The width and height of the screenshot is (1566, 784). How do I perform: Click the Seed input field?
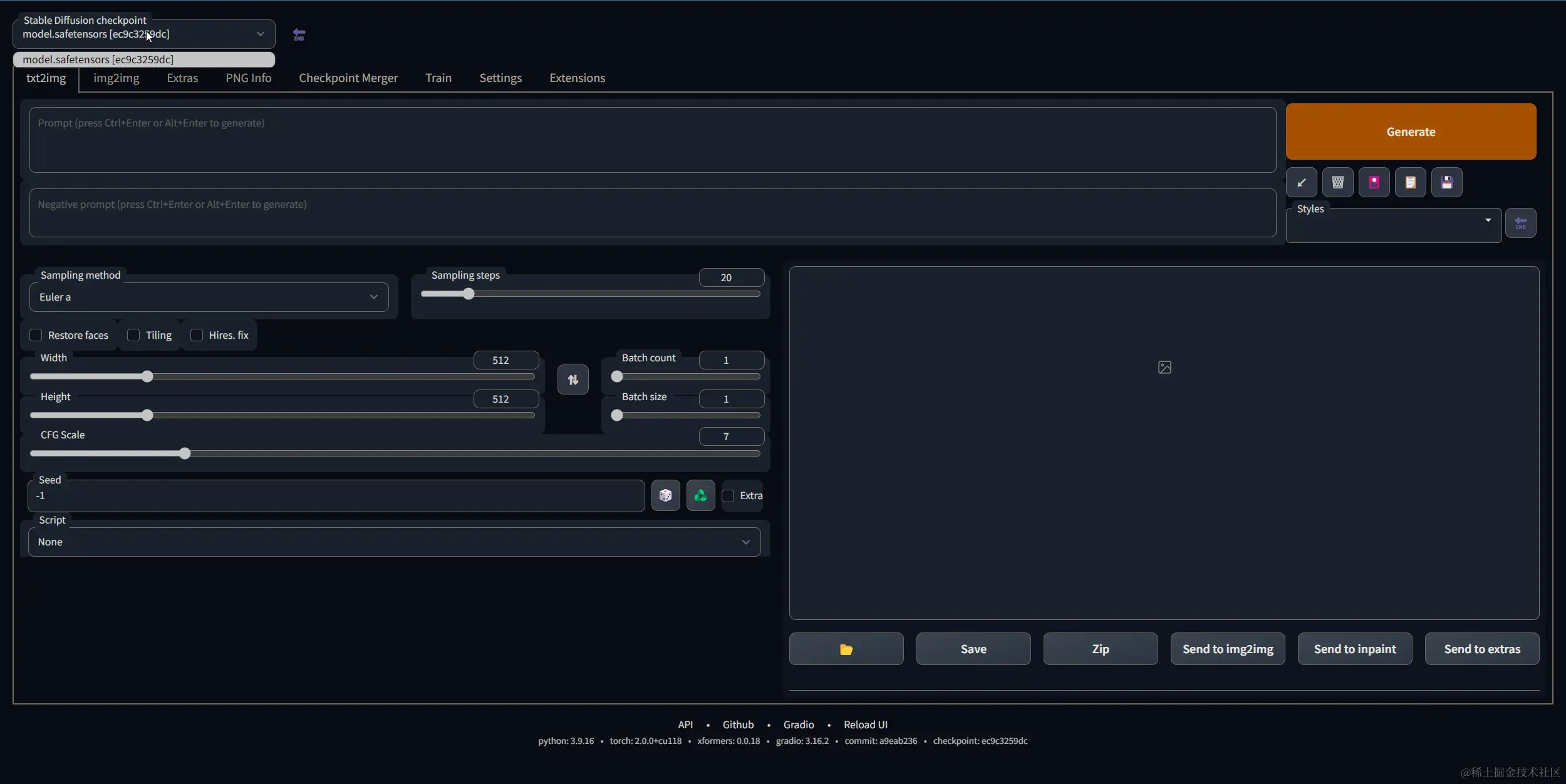tap(336, 496)
